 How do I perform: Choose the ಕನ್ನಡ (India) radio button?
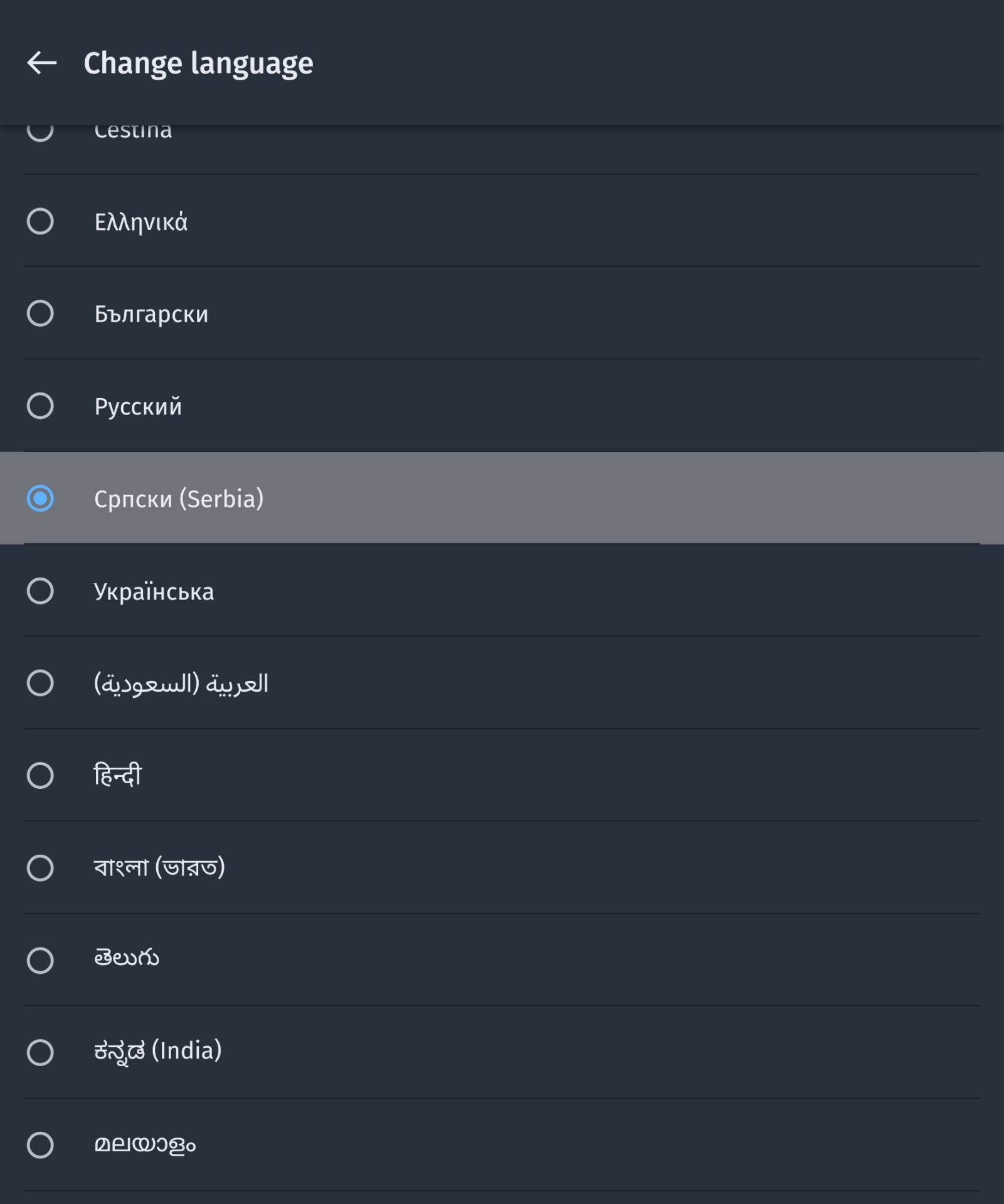coord(40,1052)
